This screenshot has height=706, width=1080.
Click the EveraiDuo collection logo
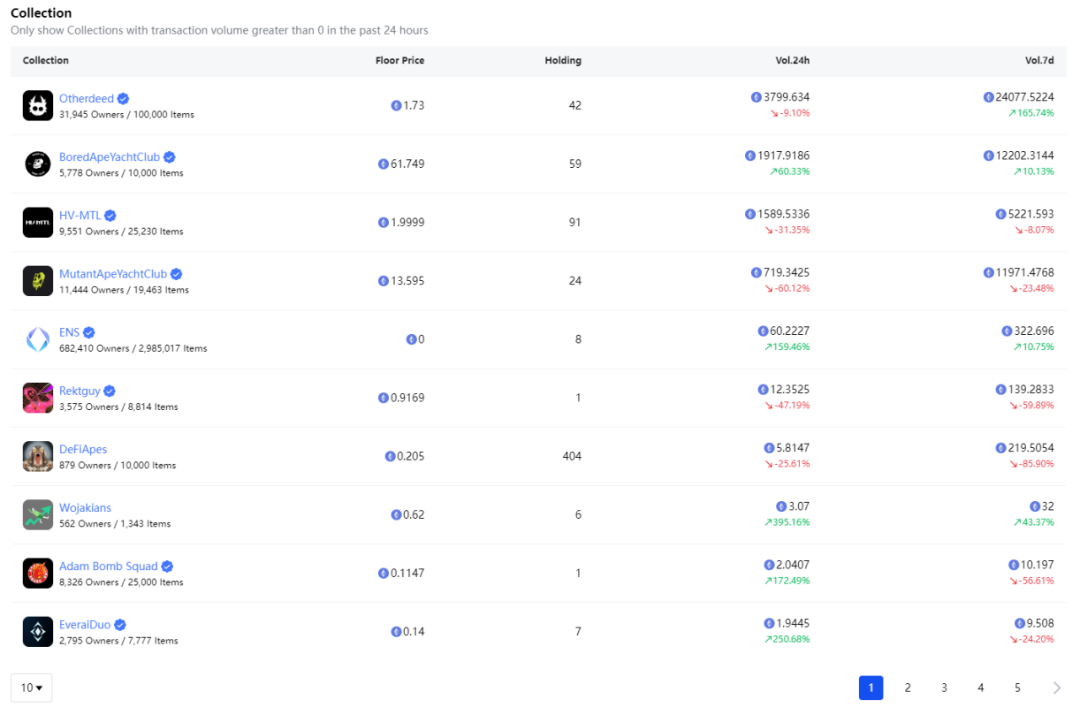(37, 632)
